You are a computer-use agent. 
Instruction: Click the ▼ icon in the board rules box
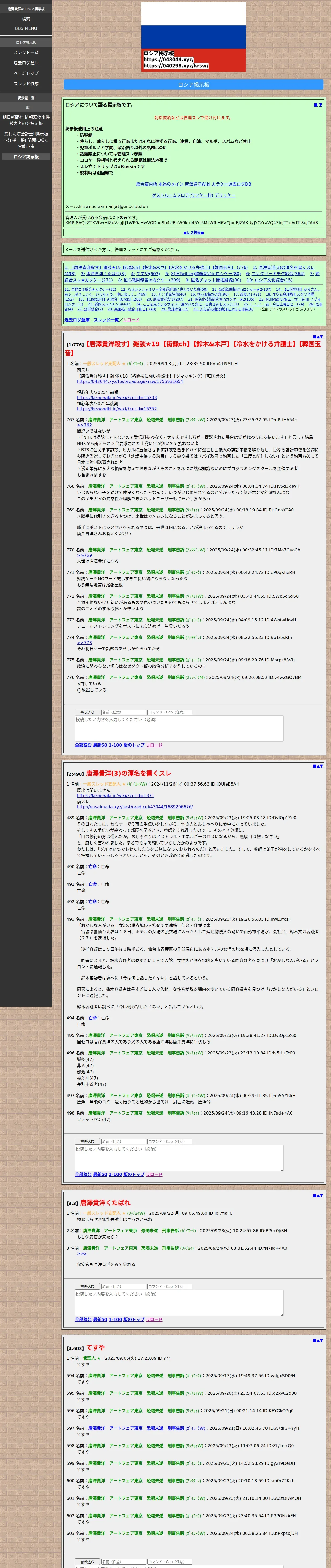point(321,105)
